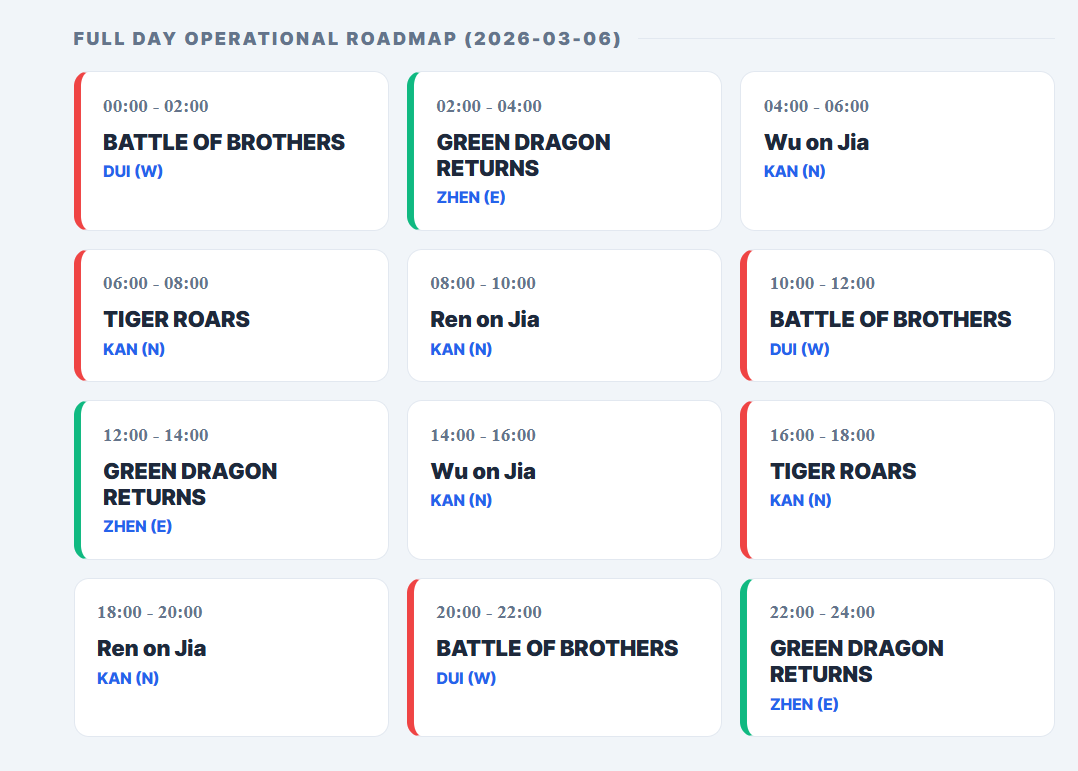The image size is (1078, 771).
Task: Open the 06:00 - 08:00 Tiger Roars card
Action: point(231,315)
